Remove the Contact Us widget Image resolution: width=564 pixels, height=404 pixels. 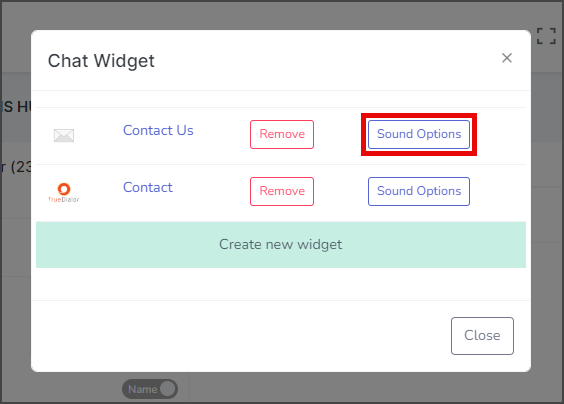282,134
